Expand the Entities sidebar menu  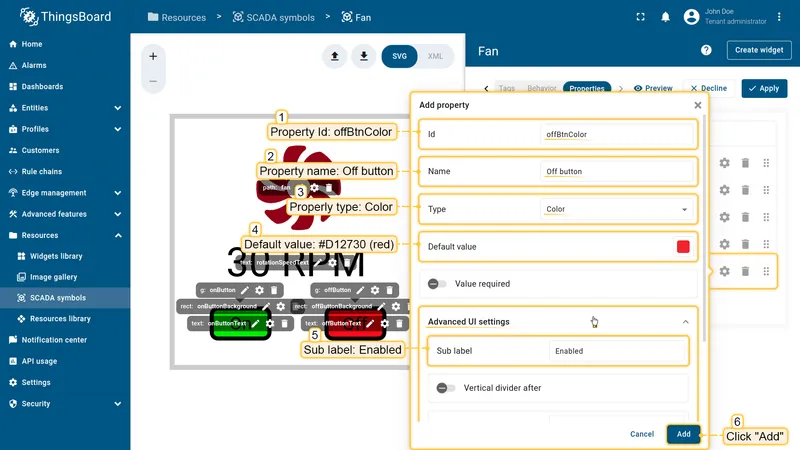pos(118,108)
